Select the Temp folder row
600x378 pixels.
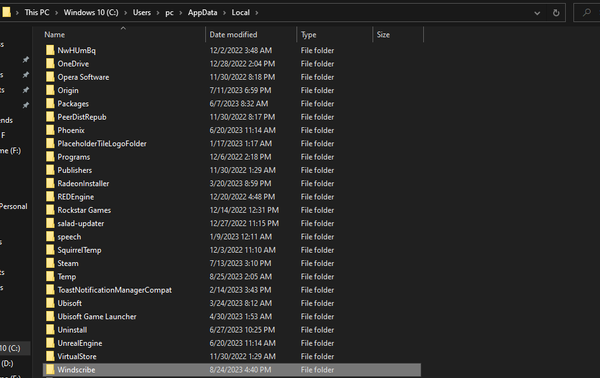[232, 277]
